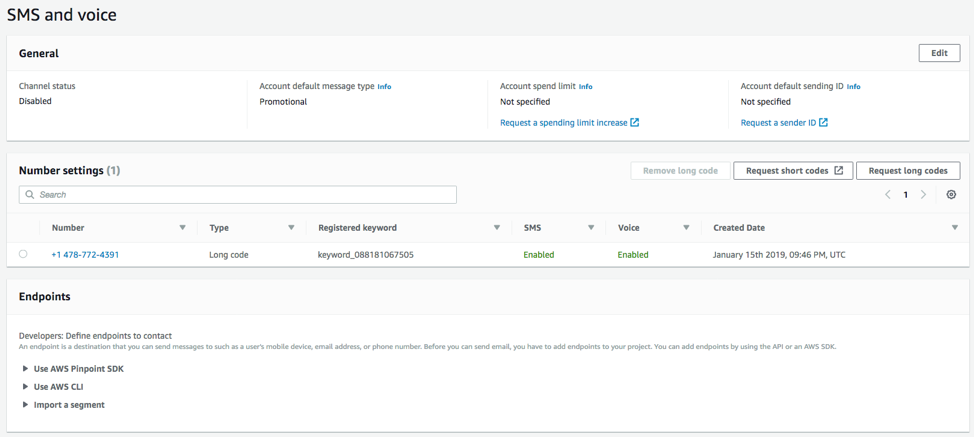Click the external link icon after sender ID
The width and height of the screenshot is (974, 437).
coord(823,122)
